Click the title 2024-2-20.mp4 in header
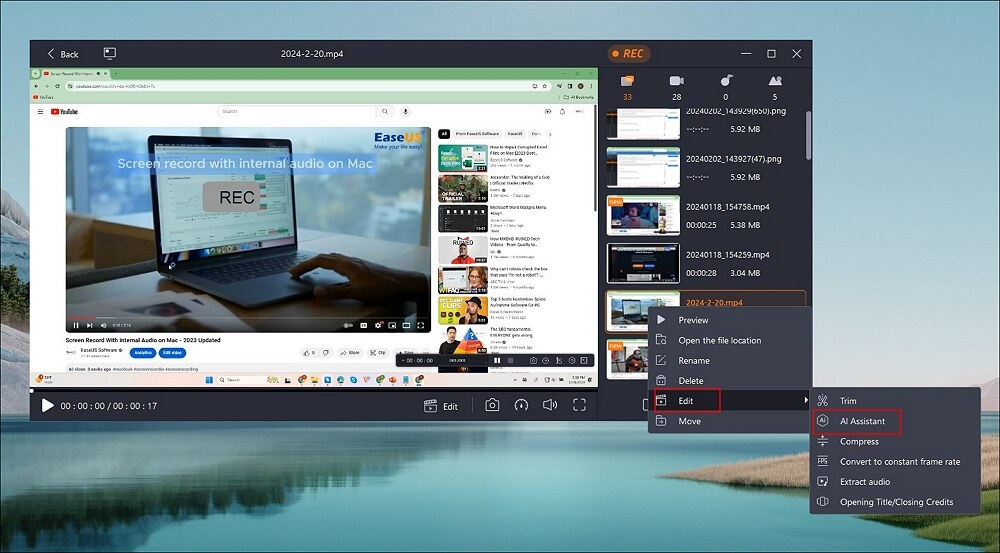This screenshot has width=1000, height=553. click(312, 54)
